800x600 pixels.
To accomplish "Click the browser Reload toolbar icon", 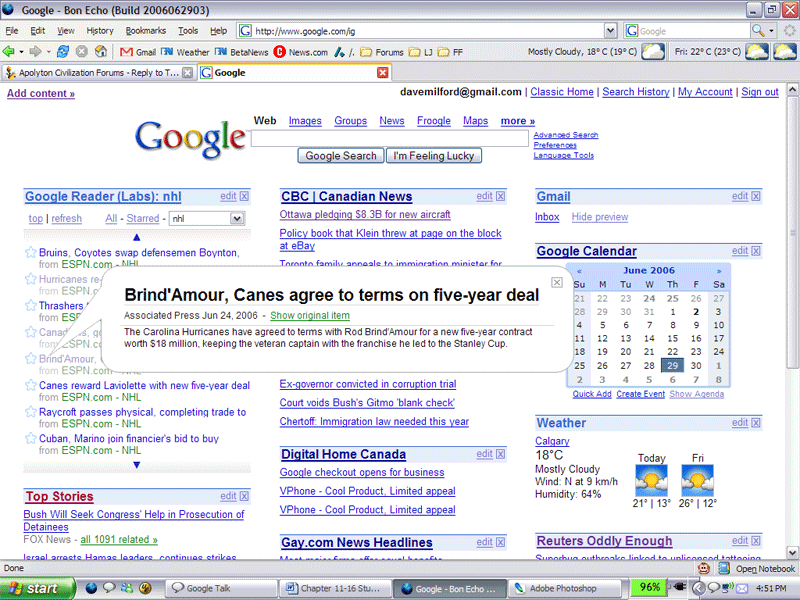I will (x=63, y=52).
